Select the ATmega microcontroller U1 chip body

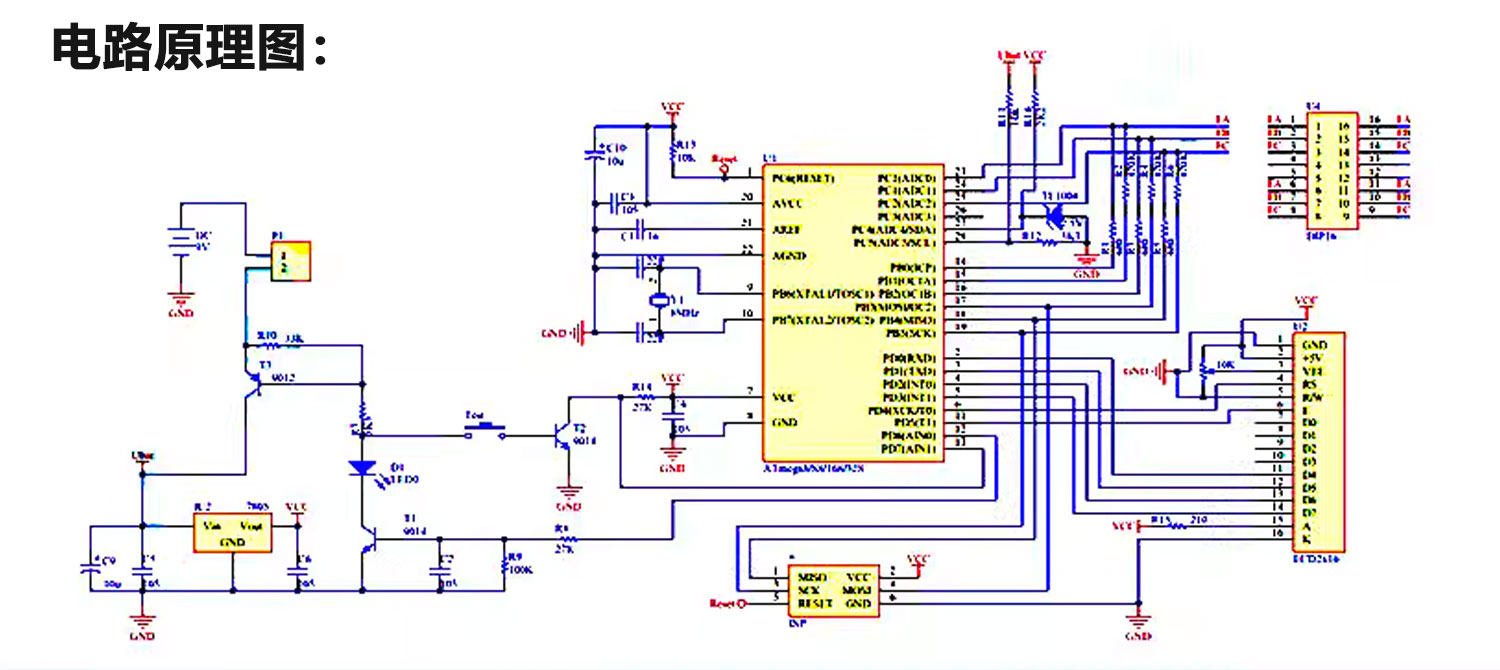tap(850, 312)
